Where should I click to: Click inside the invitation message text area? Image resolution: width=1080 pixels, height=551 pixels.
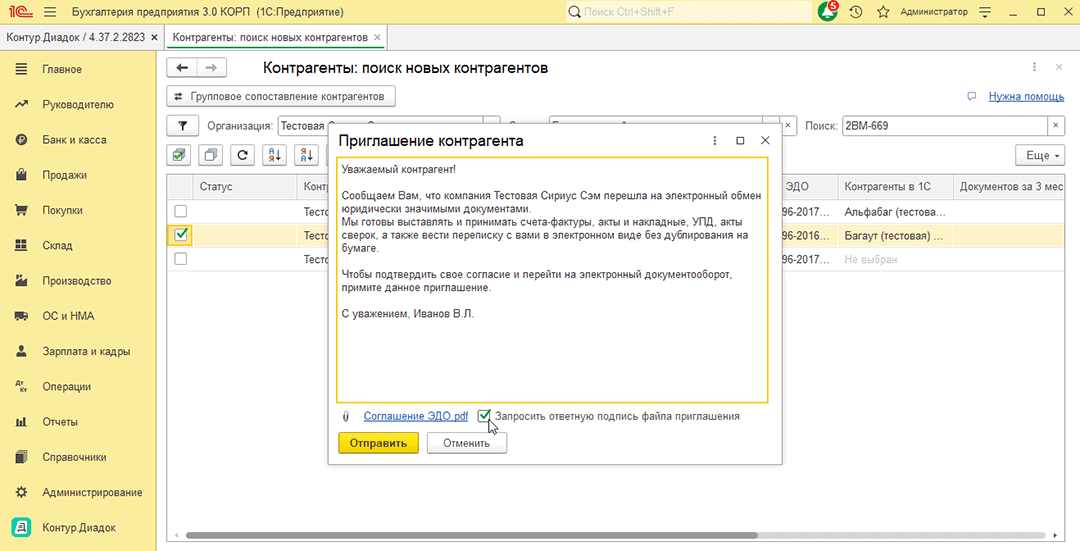(552, 280)
